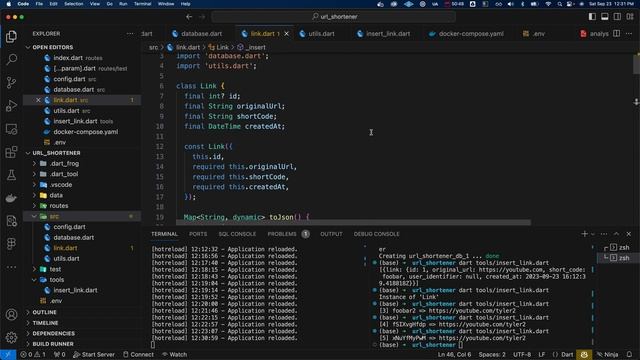
Task: Open the Remote Explorer view
Action: (x=11, y=129)
